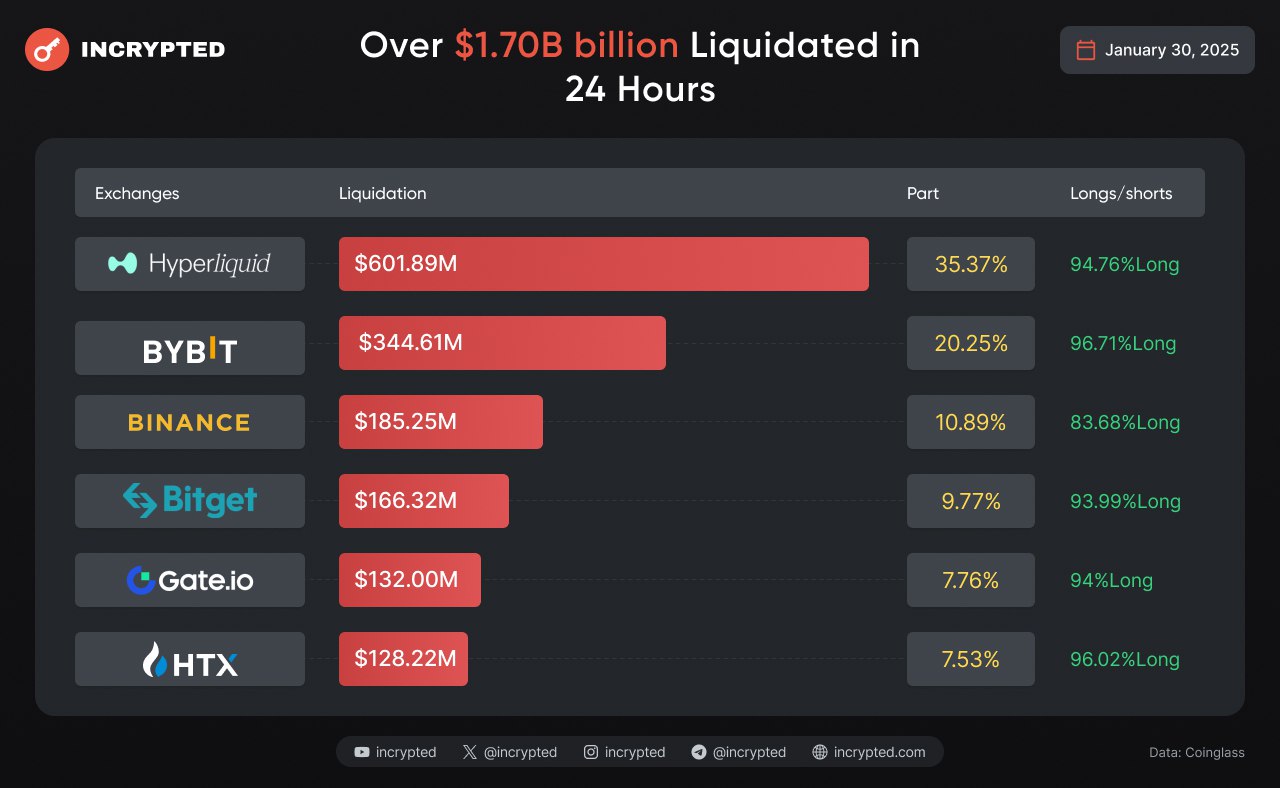Open the incrypted.com link
Image resolution: width=1280 pixels, height=788 pixels.
[x=879, y=752]
